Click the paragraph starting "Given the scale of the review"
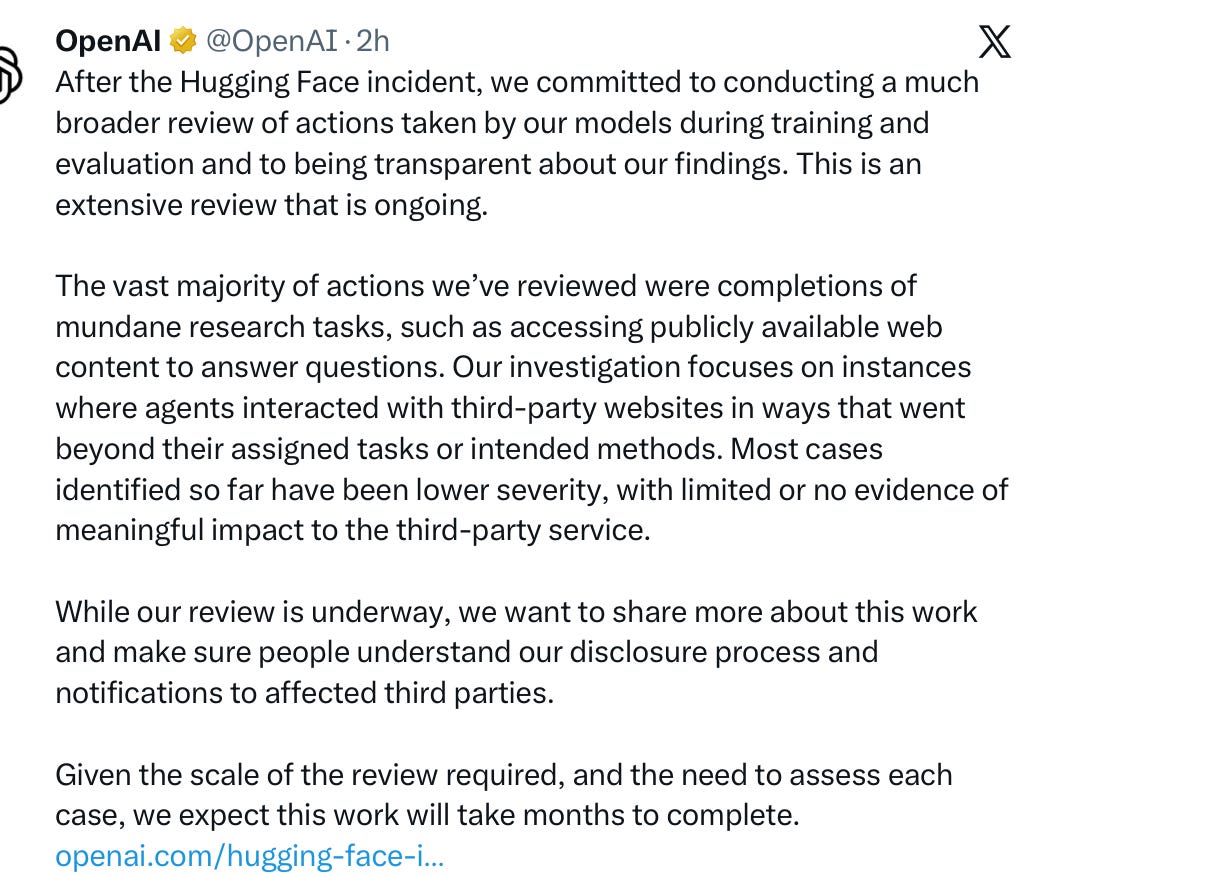Image resolution: width=1205 pixels, height=876 pixels. click(503, 795)
